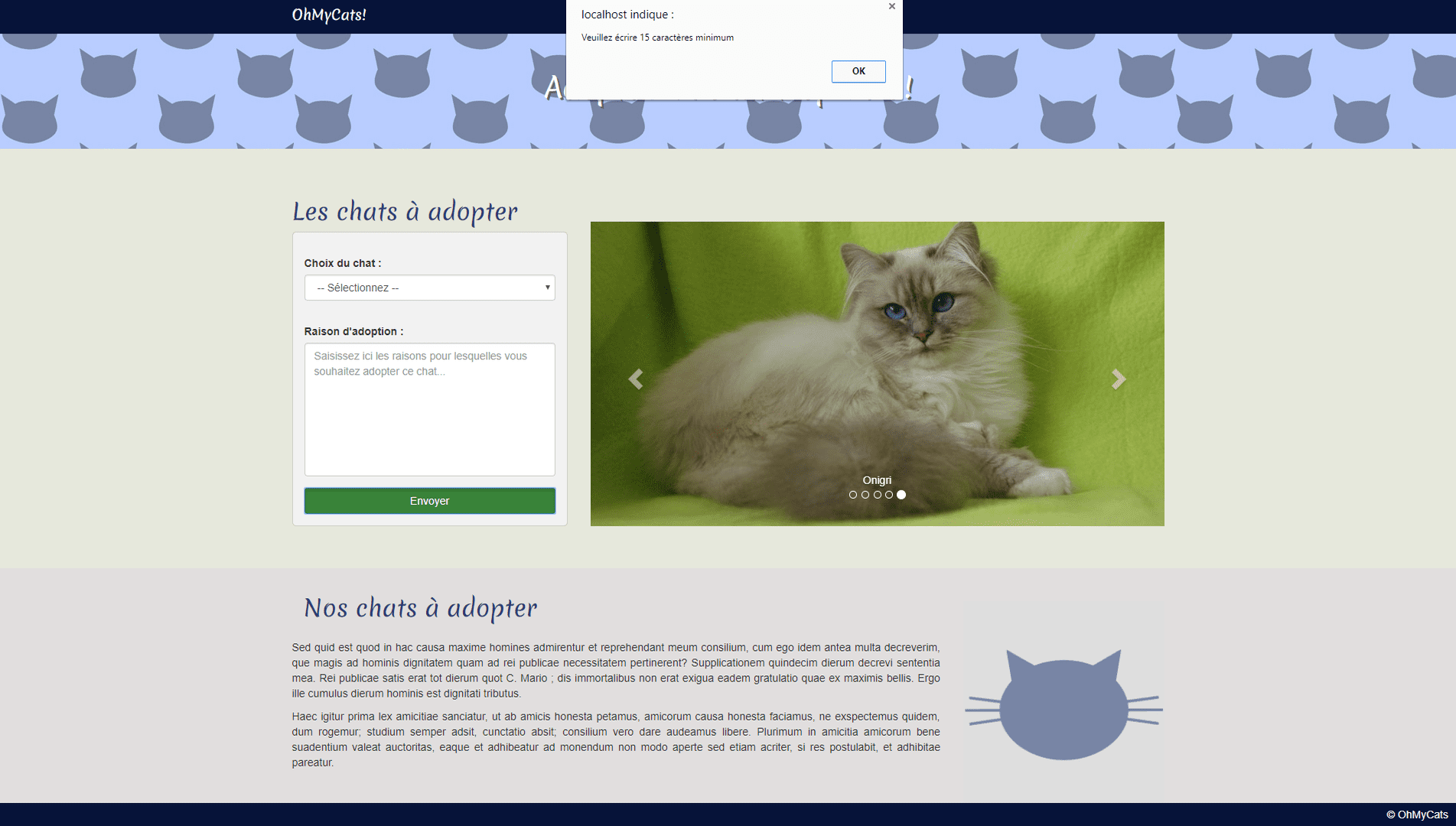Viewport: 1456px width, 826px height.
Task: Click the Onigri caption text
Action: tap(878, 480)
